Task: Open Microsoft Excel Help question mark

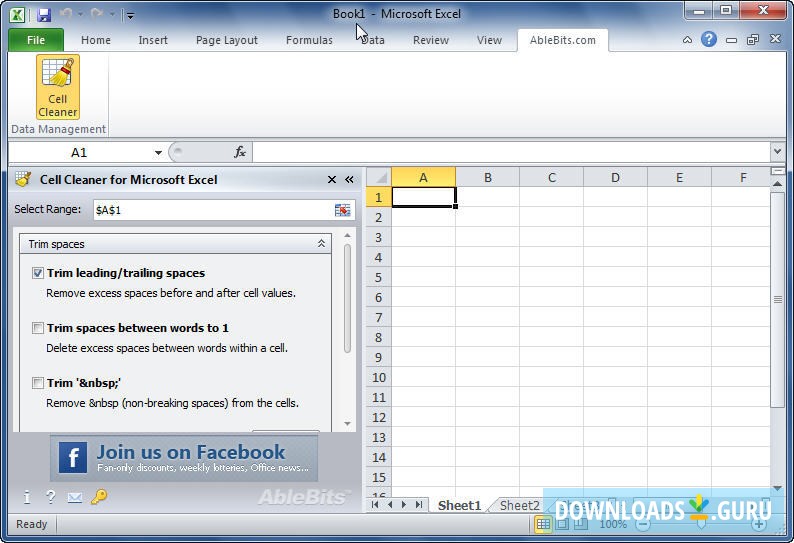Action: click(x=709, y=39)
